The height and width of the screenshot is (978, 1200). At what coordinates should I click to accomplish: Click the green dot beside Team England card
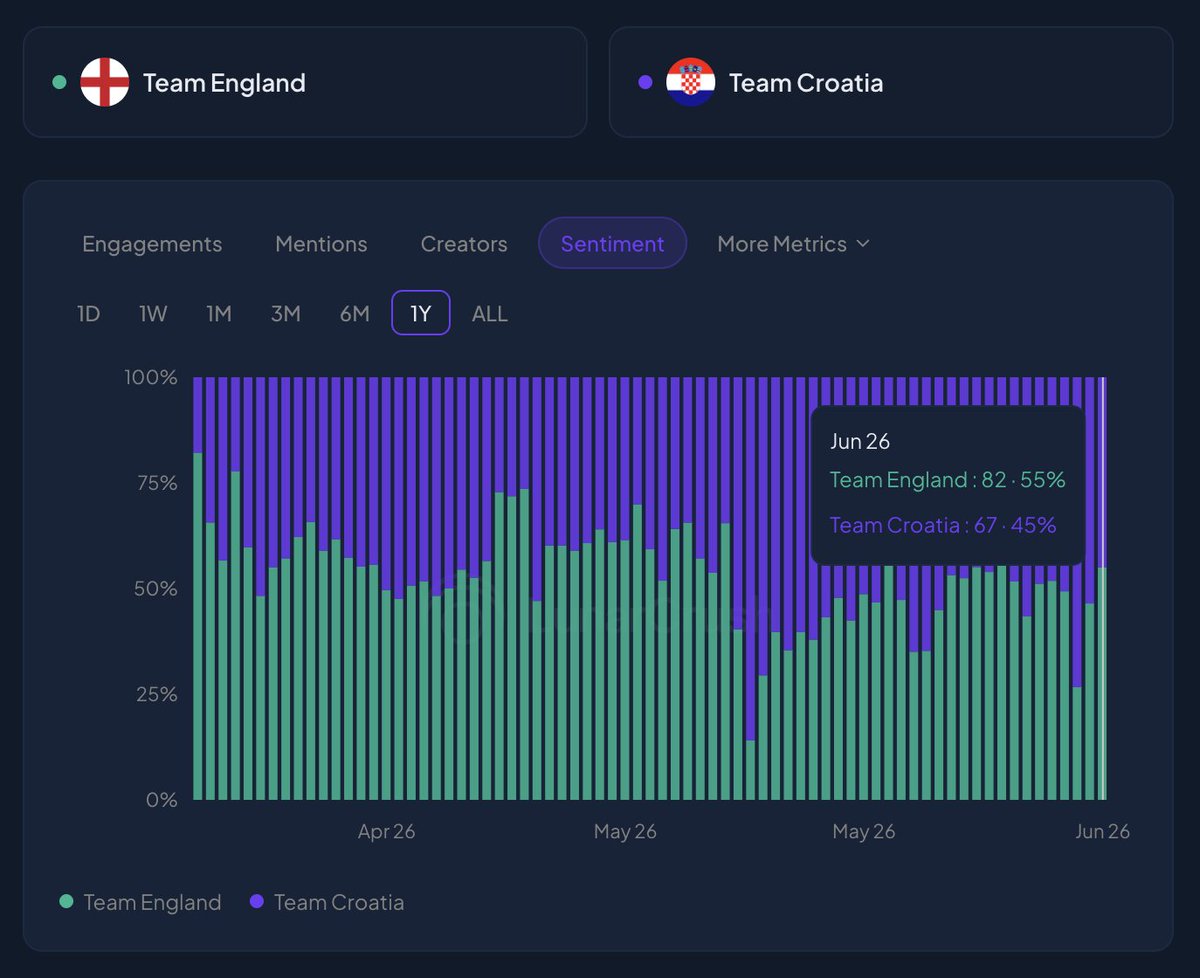[59, 82]
